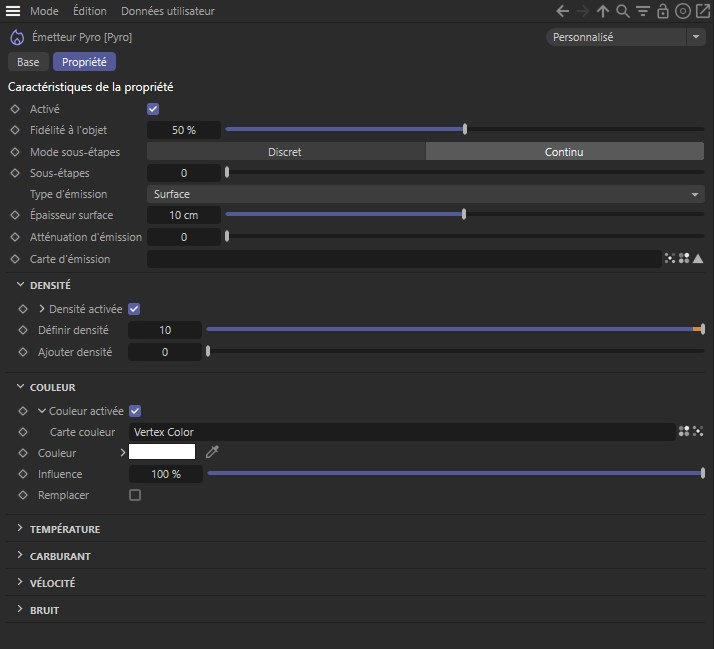The height and width of the screenshot is (649, 714).
Task: Expand the CARBURANT section
Action: click(60, 556)
